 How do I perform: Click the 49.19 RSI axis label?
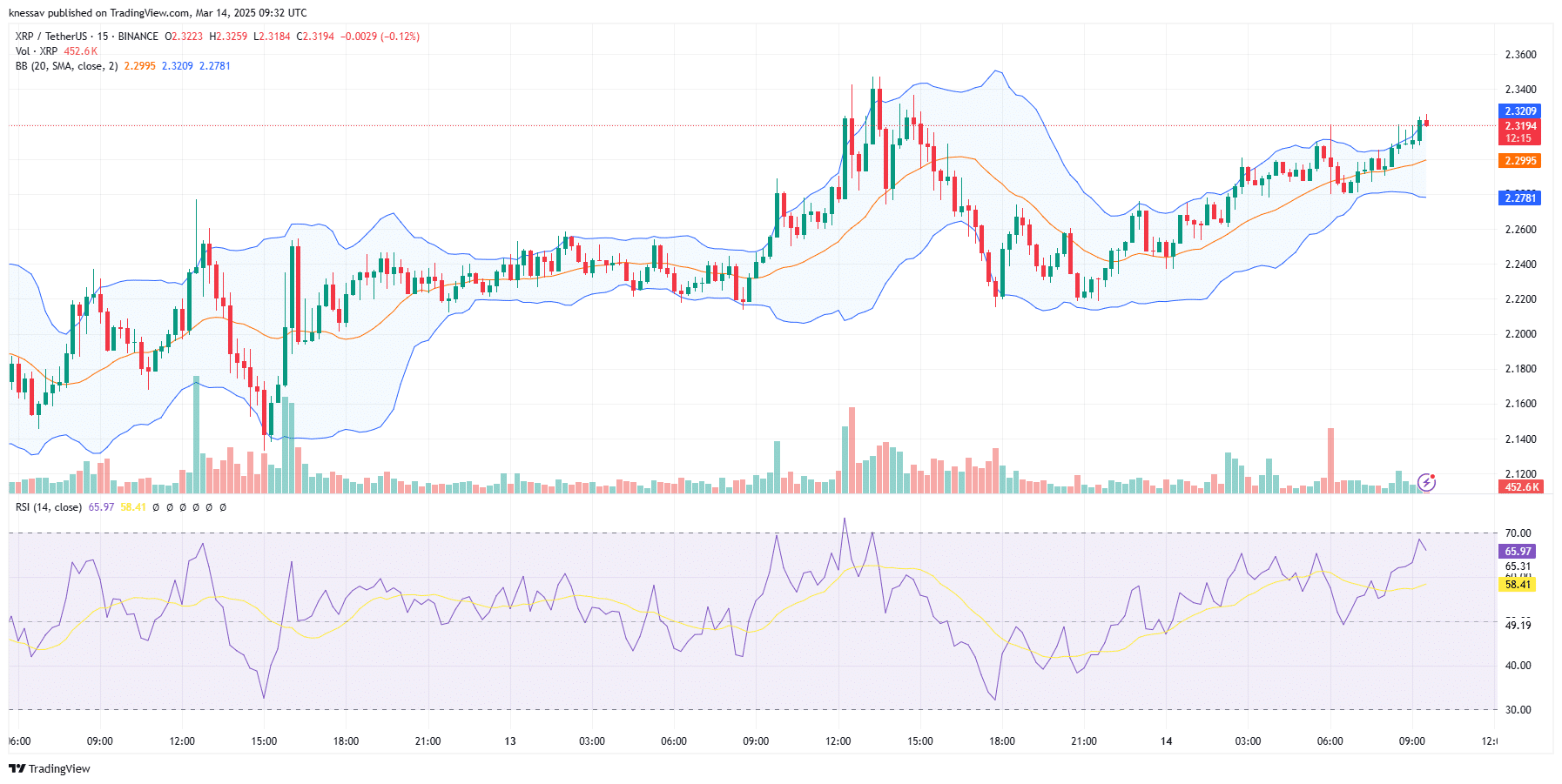(x=1518, y=625)
